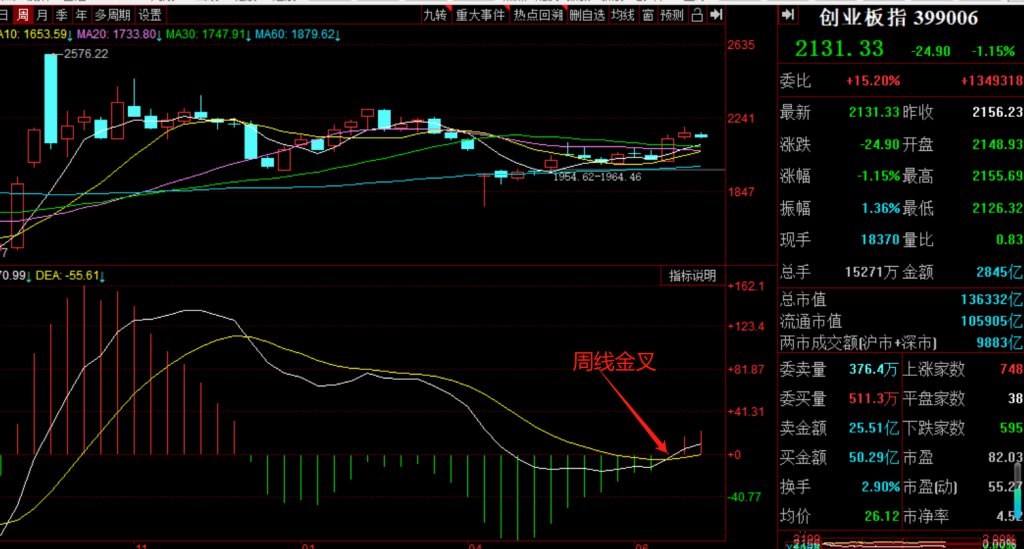The image size is (1024, 549).
Task: Click the 2241 price axis label
Action: 741,119
